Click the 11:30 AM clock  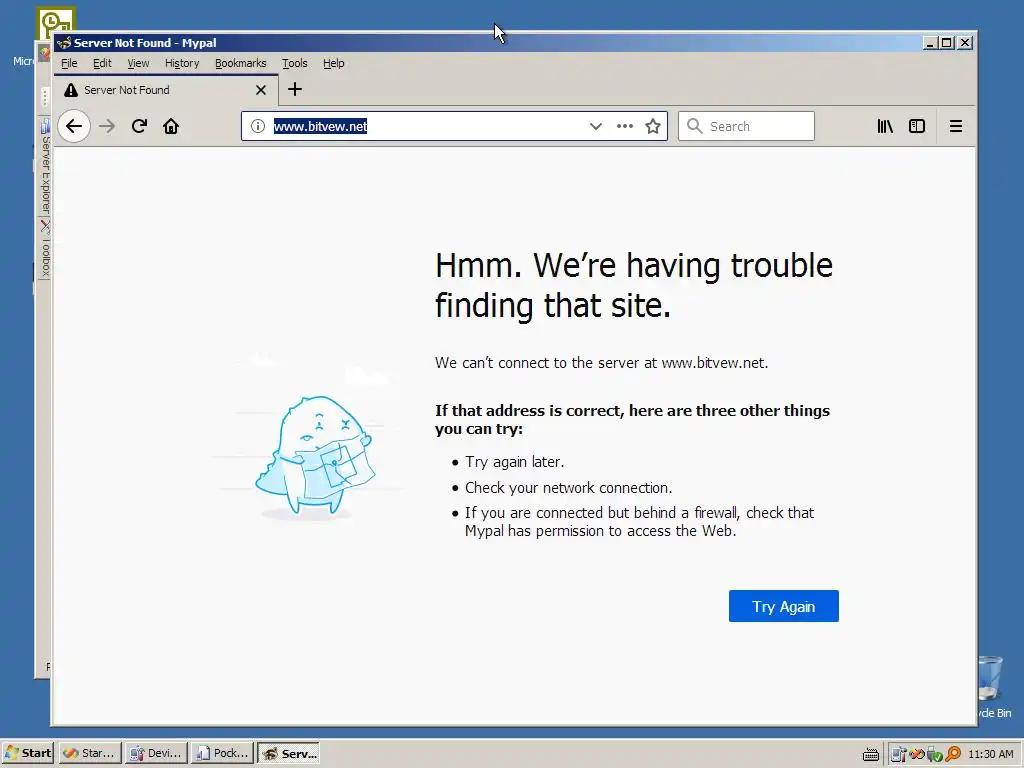click(991, 754)
